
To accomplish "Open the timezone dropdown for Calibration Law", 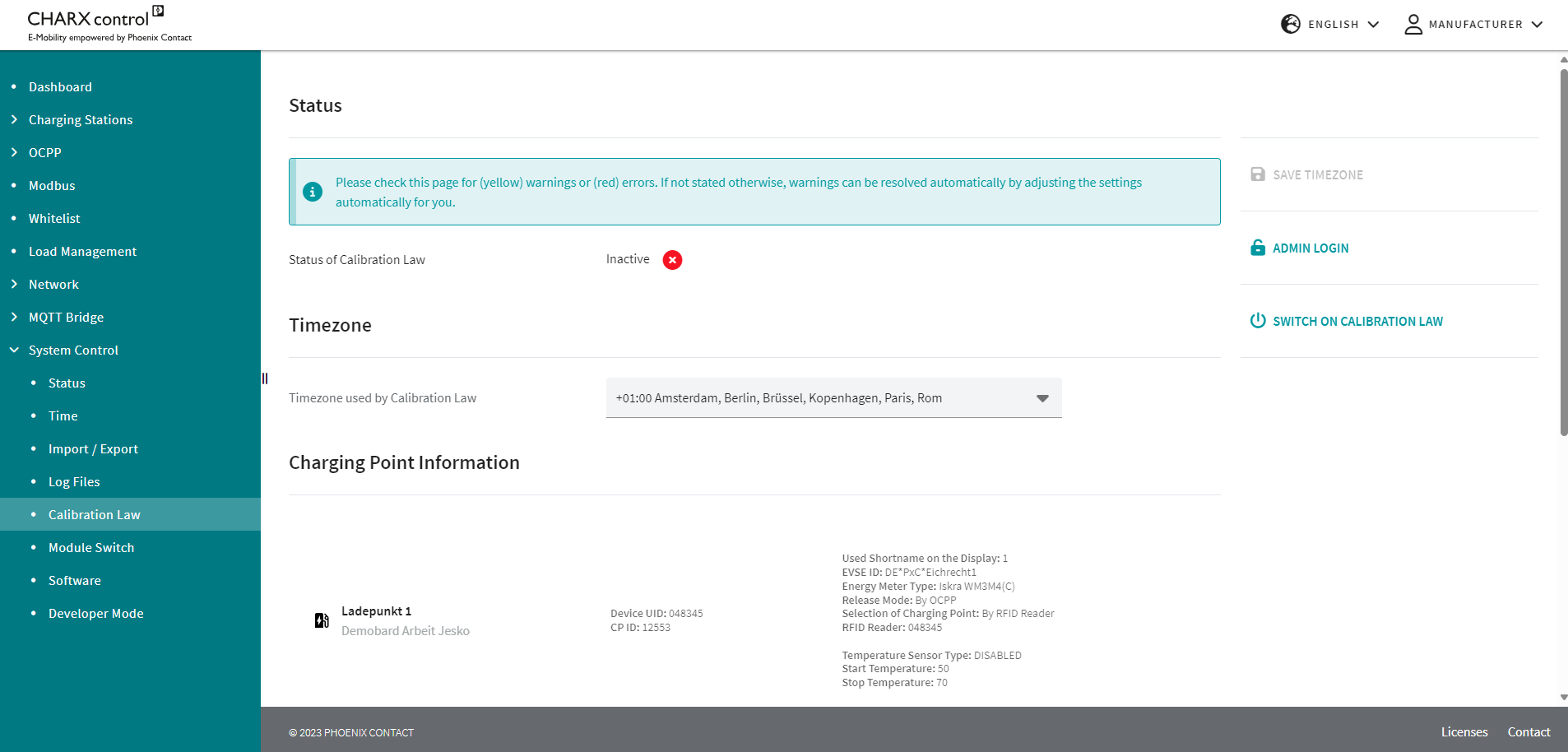I will 833,398.
